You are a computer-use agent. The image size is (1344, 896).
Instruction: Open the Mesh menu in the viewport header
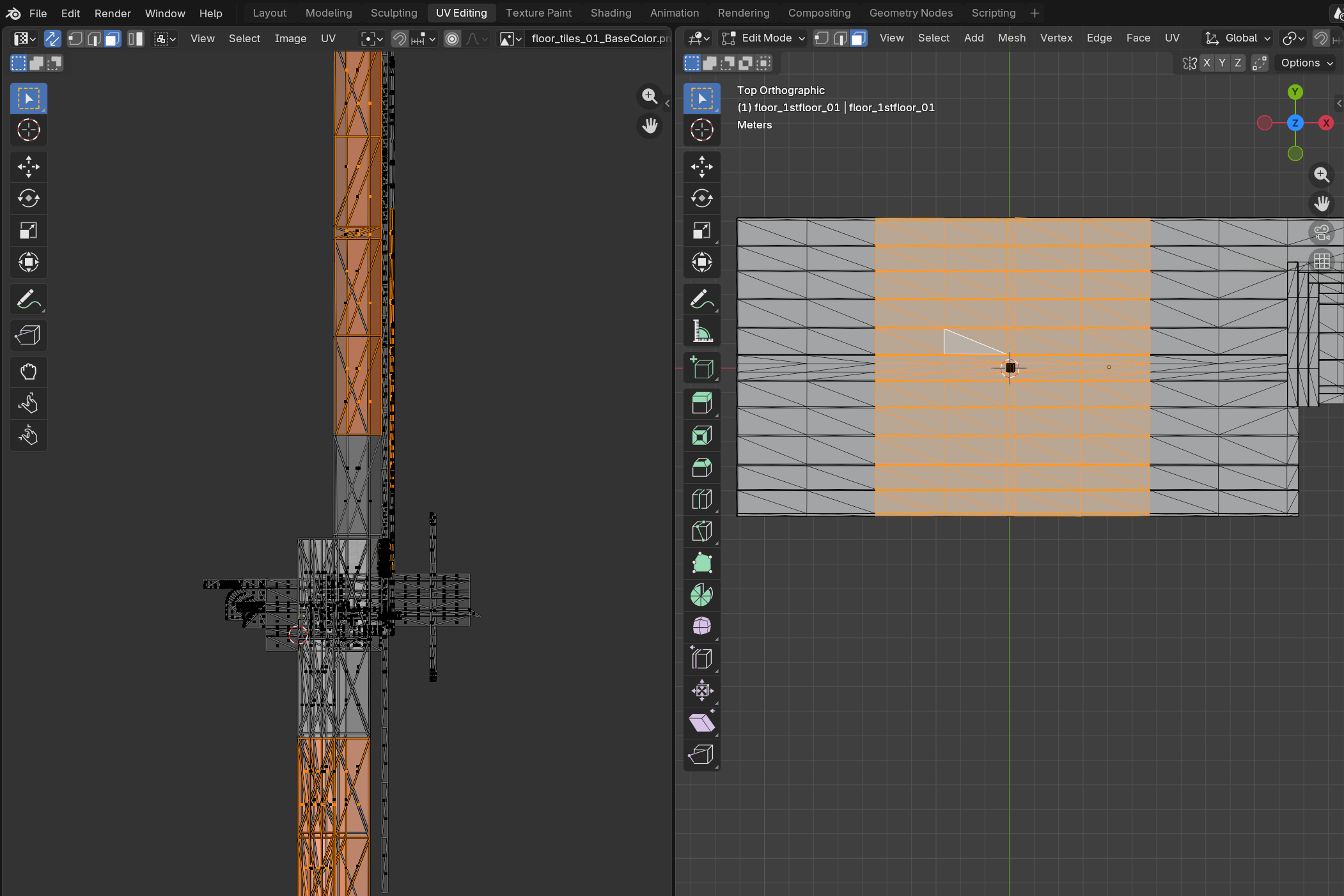tap(1012, 38)
